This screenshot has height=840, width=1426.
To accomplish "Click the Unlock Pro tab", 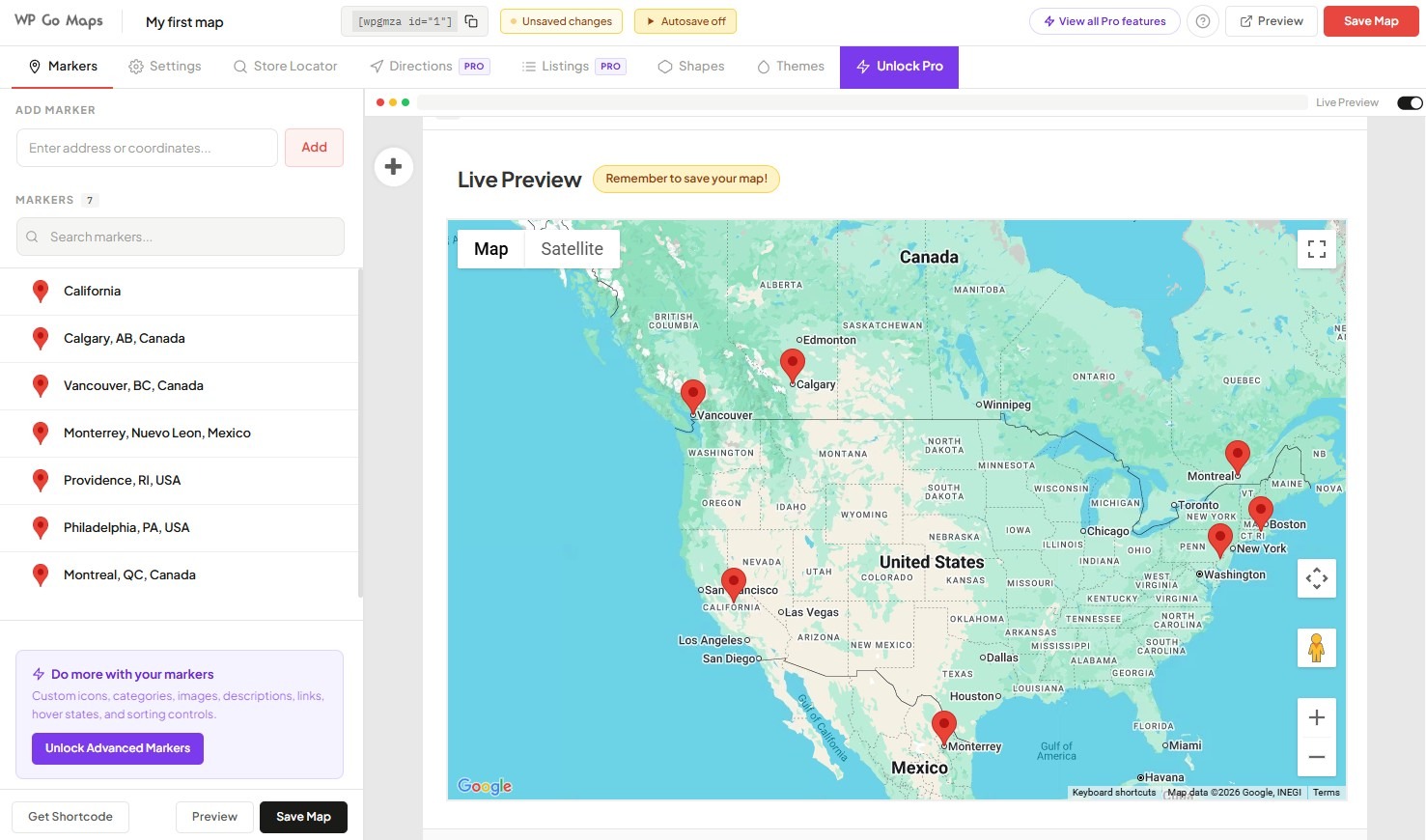I will pyautogui.click(x=899, y=67).
